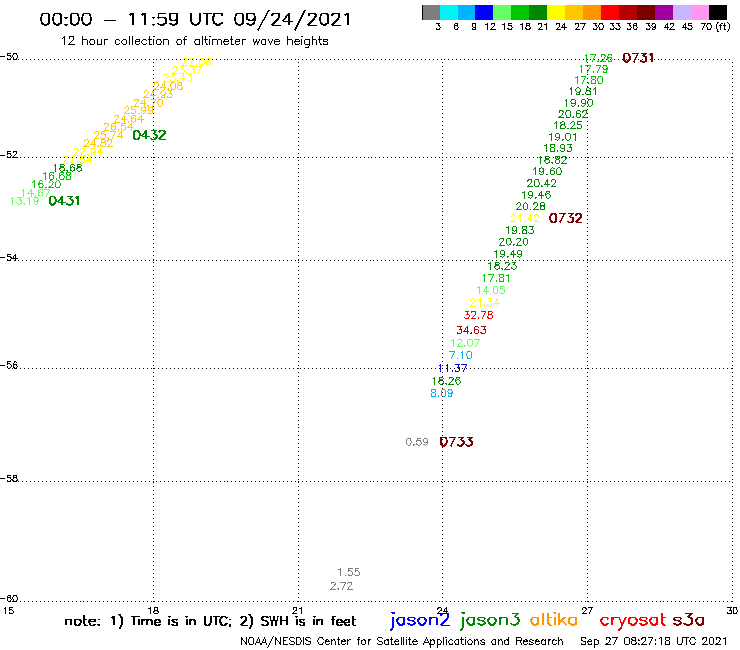
Task: Click the light green value 14.05
Action: [x=491, y=290]
